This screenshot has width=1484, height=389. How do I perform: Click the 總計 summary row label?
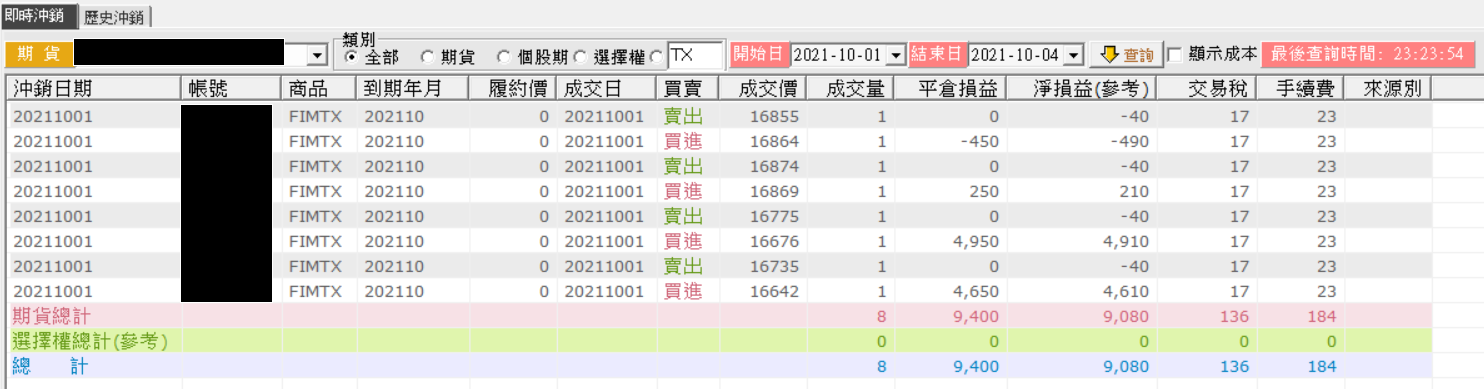click(x=50, y=366)
